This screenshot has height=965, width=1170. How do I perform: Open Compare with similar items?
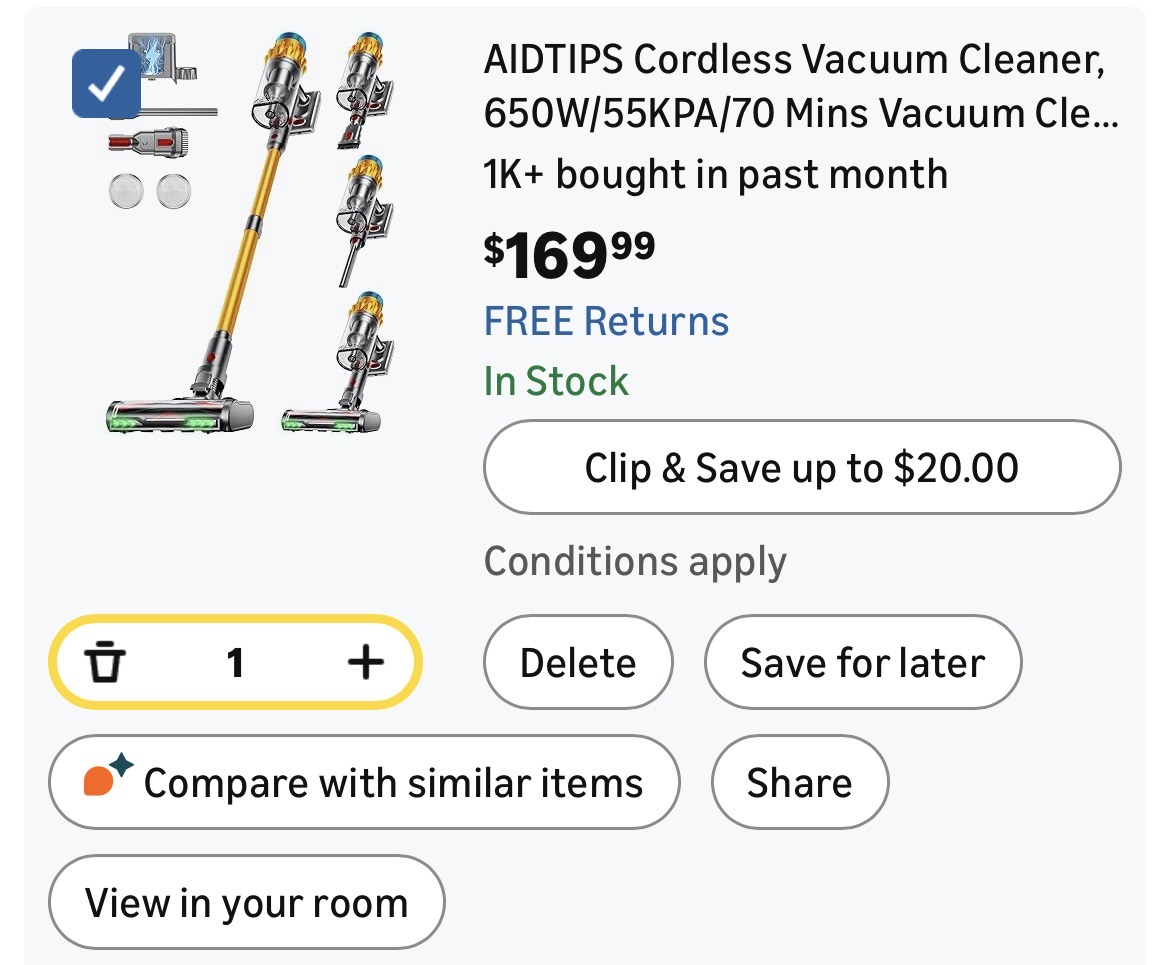coord(364,783)
